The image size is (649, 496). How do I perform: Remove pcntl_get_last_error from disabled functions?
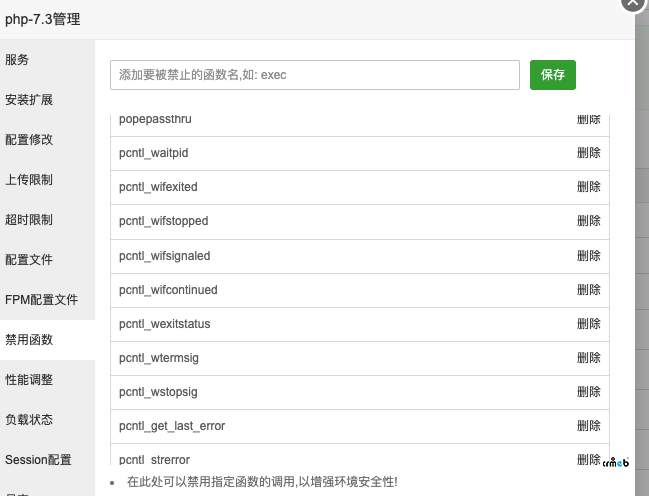click(x=589, y=426)
